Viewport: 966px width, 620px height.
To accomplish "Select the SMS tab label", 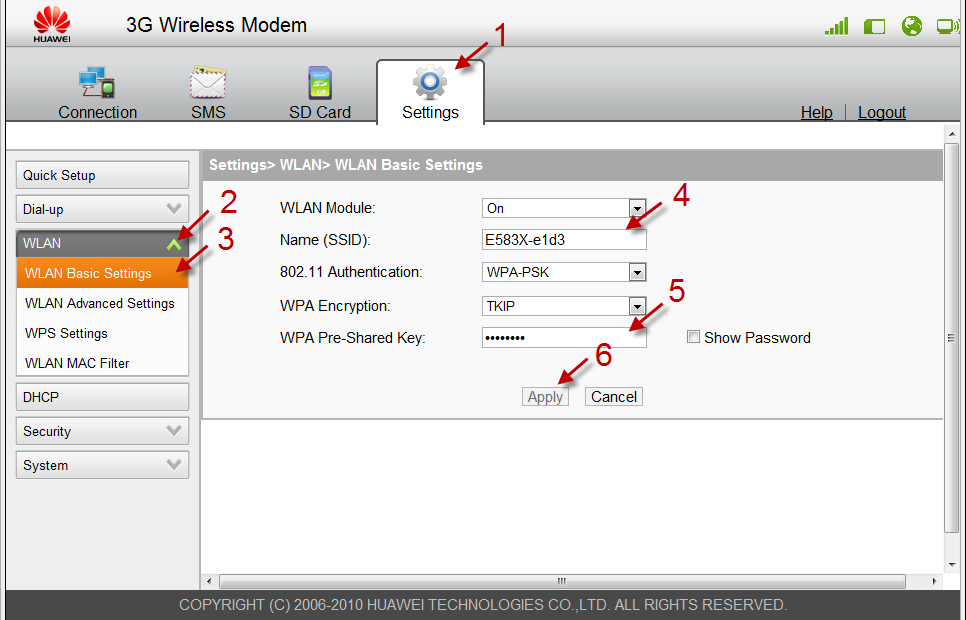I will [208, 112].
